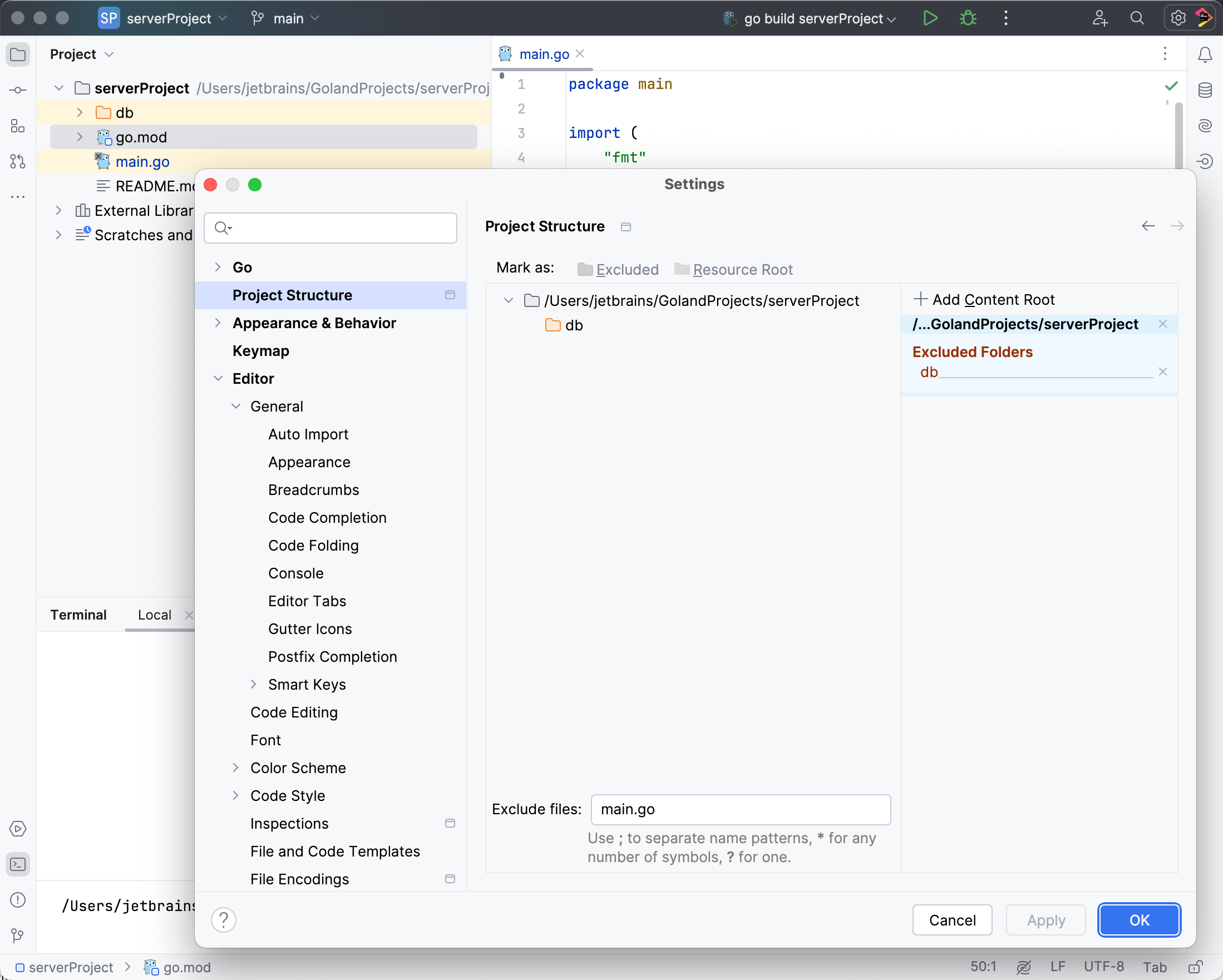Open the Commit tool window
This screenshot has width=1223, height=980.
(18, 90)
